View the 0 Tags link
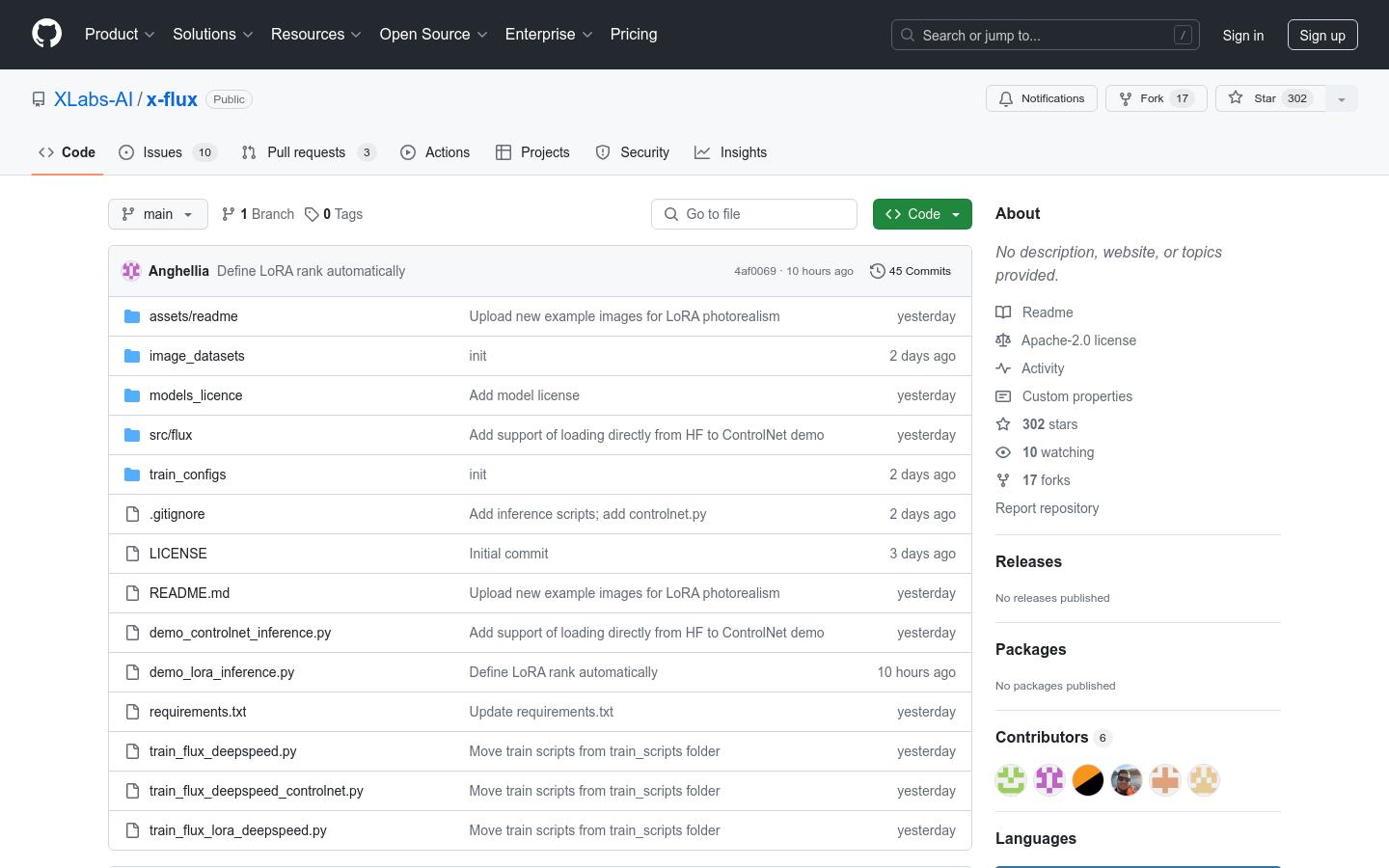The image size is (1389, 868). (x=334, y=214)
